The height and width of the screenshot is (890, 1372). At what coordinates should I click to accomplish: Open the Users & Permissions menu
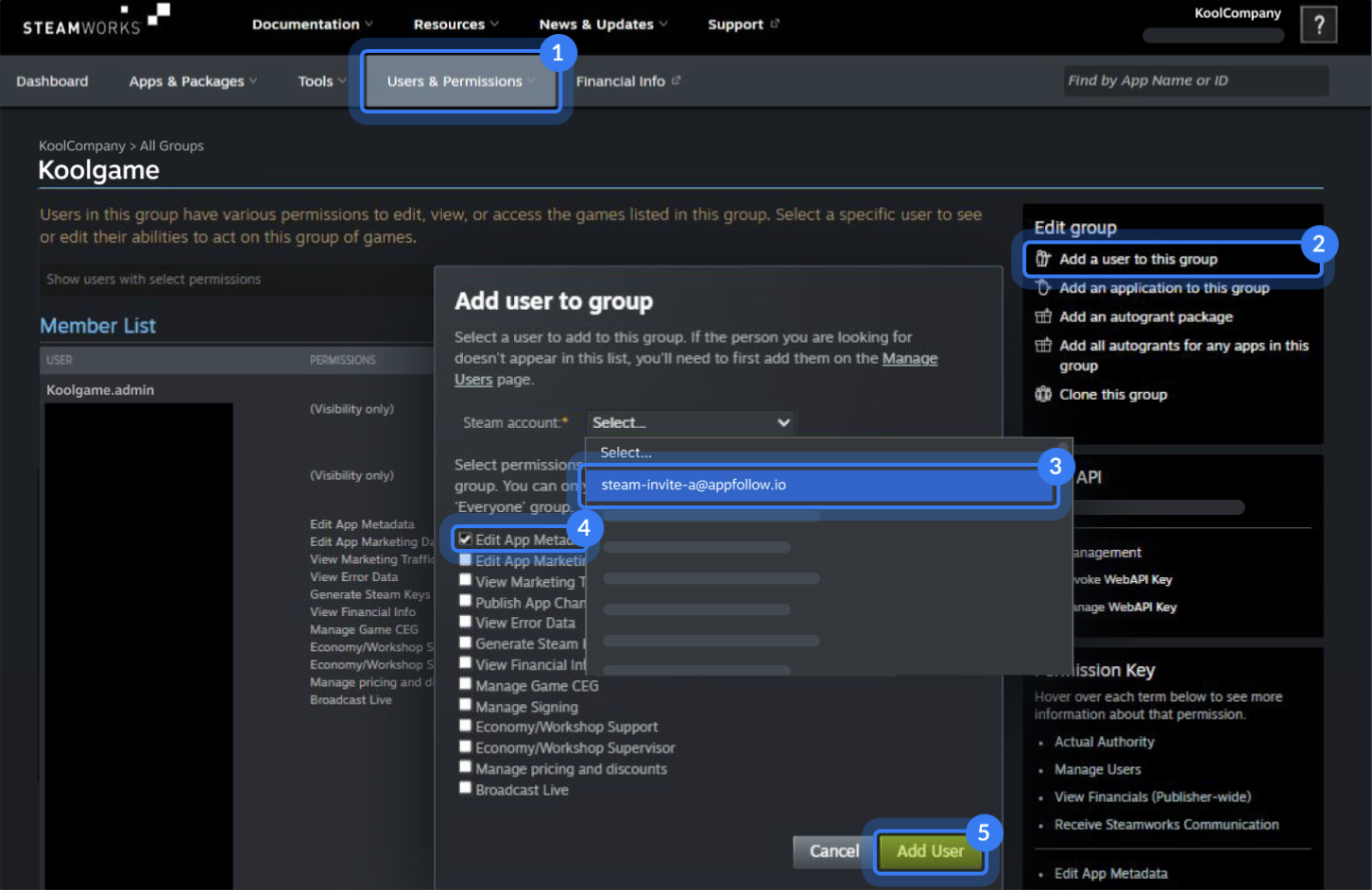461,81
